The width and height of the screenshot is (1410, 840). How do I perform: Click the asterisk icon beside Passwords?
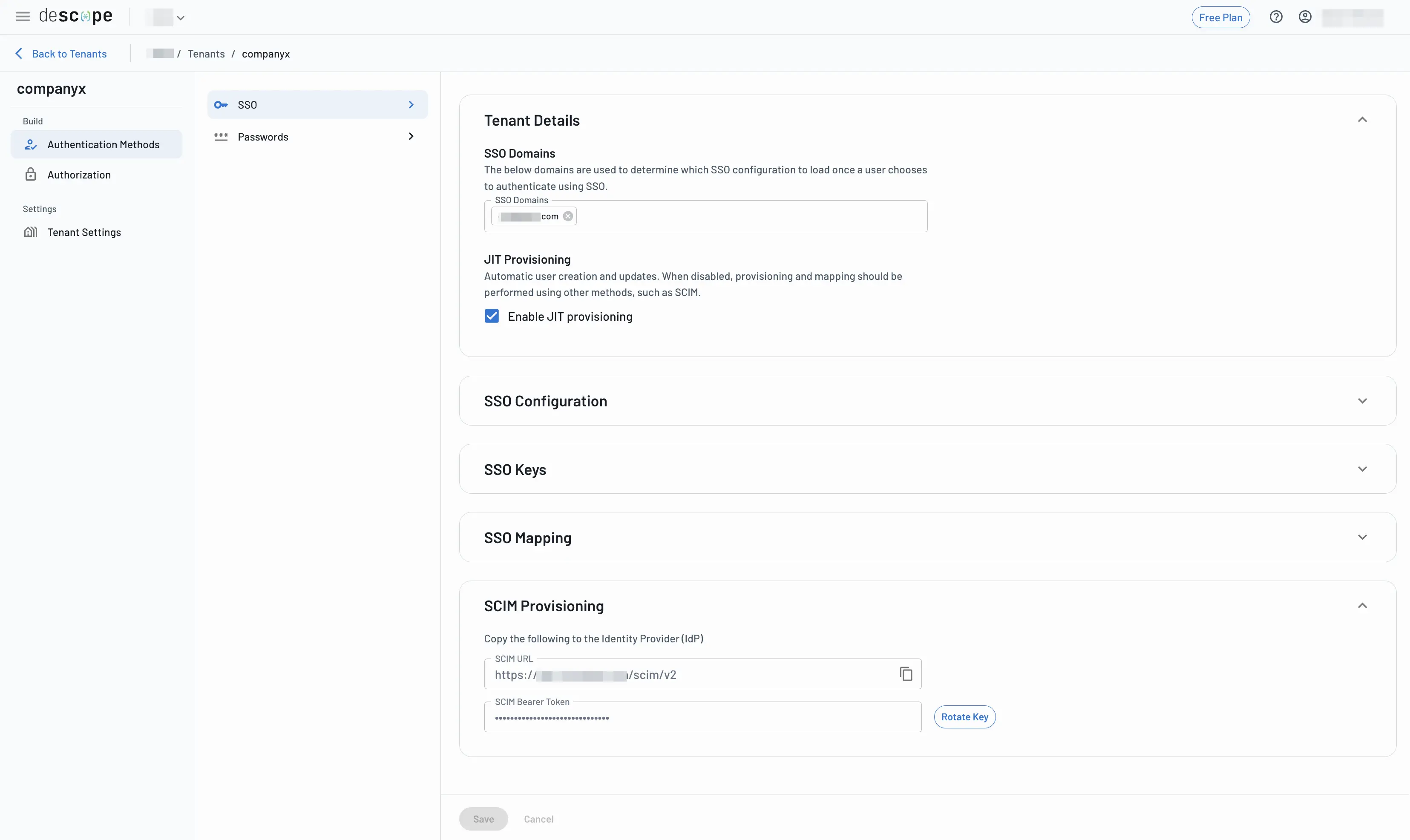click(x=222, y=136)
